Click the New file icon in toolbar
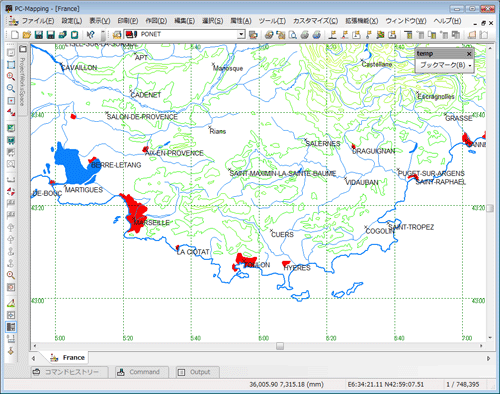 (x=15, y=35)
